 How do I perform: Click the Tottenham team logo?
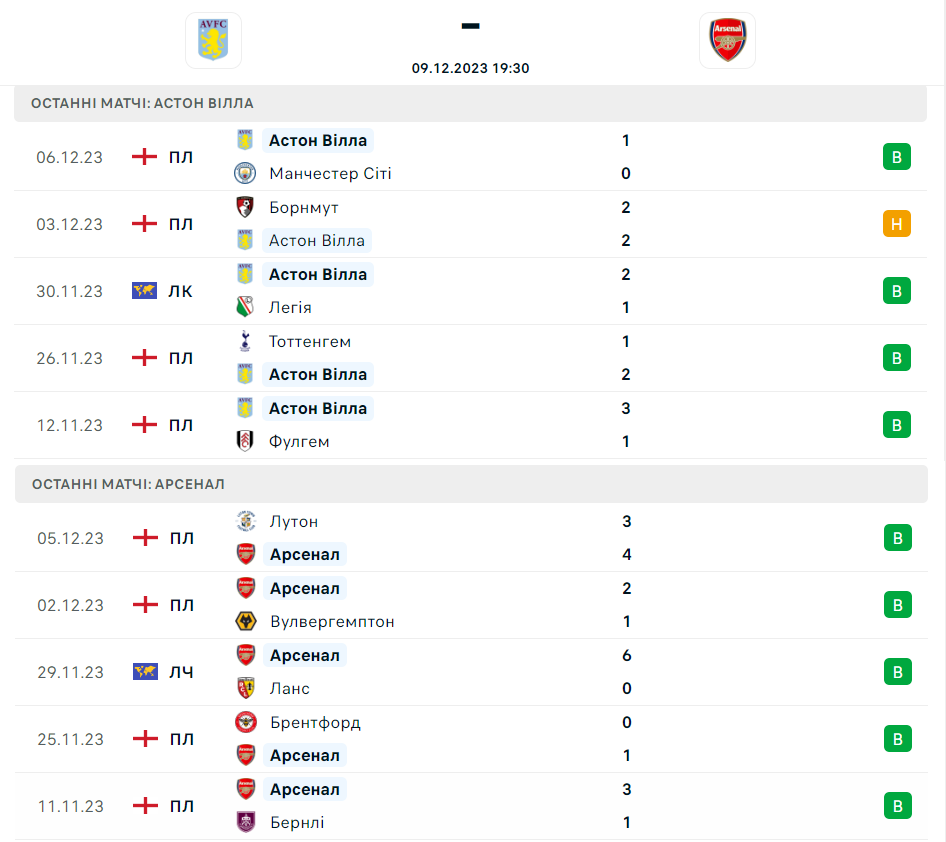245,341
